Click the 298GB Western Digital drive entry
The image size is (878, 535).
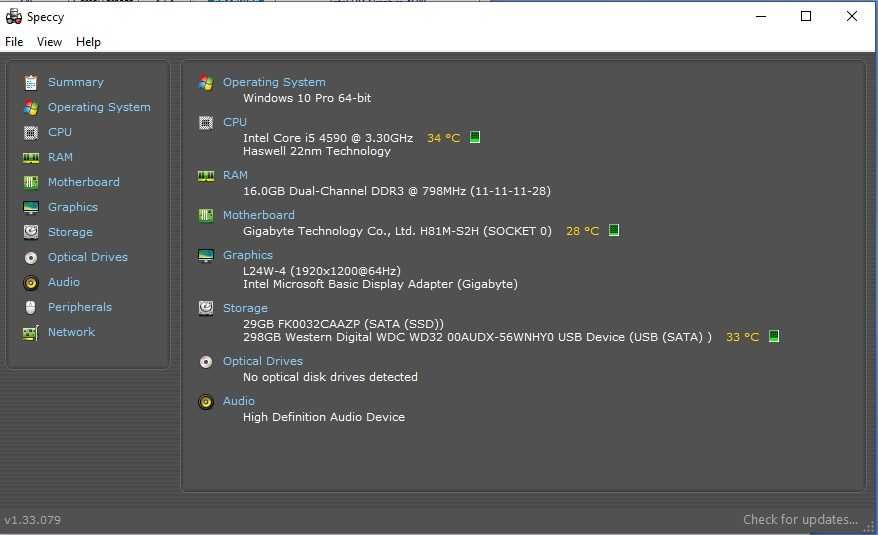(477, 337)
